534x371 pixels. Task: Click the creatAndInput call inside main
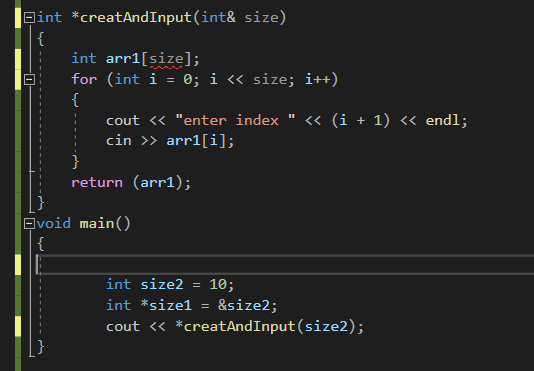pos(239,326)
